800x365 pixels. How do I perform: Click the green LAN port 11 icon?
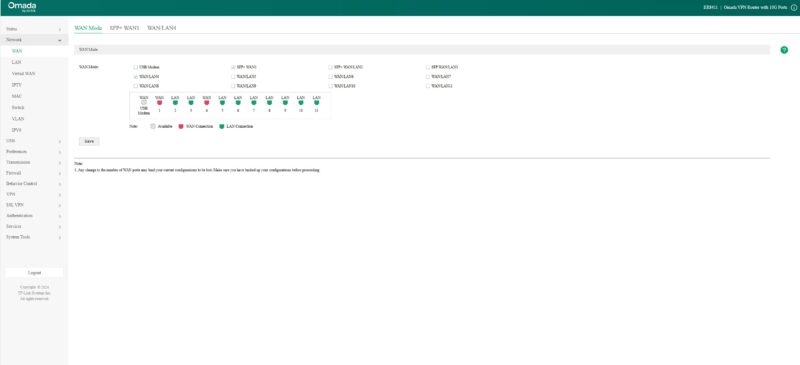(316, 103)
